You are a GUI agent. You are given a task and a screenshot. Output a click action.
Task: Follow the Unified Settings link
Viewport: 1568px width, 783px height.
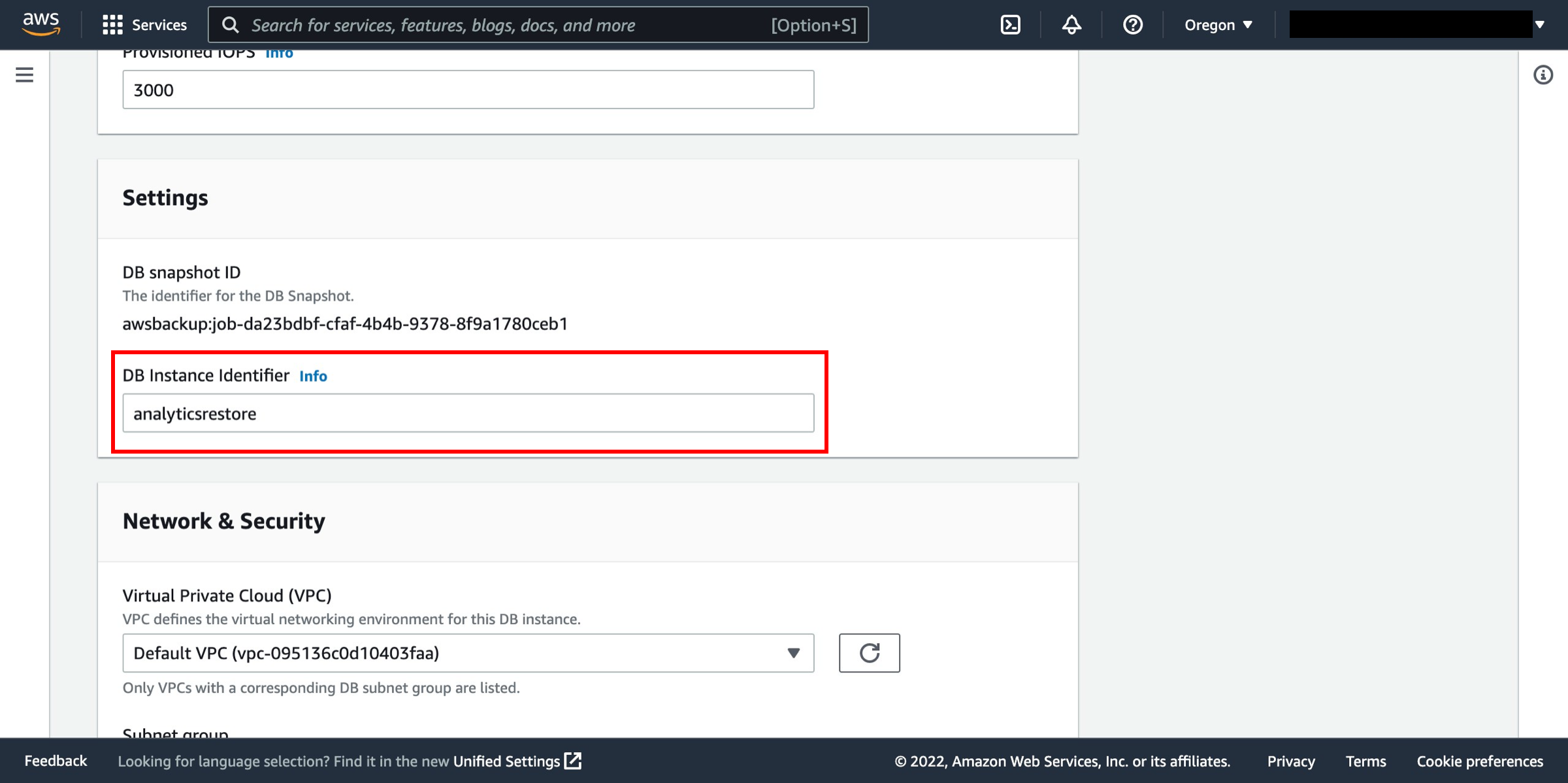[x=517, y=761]
